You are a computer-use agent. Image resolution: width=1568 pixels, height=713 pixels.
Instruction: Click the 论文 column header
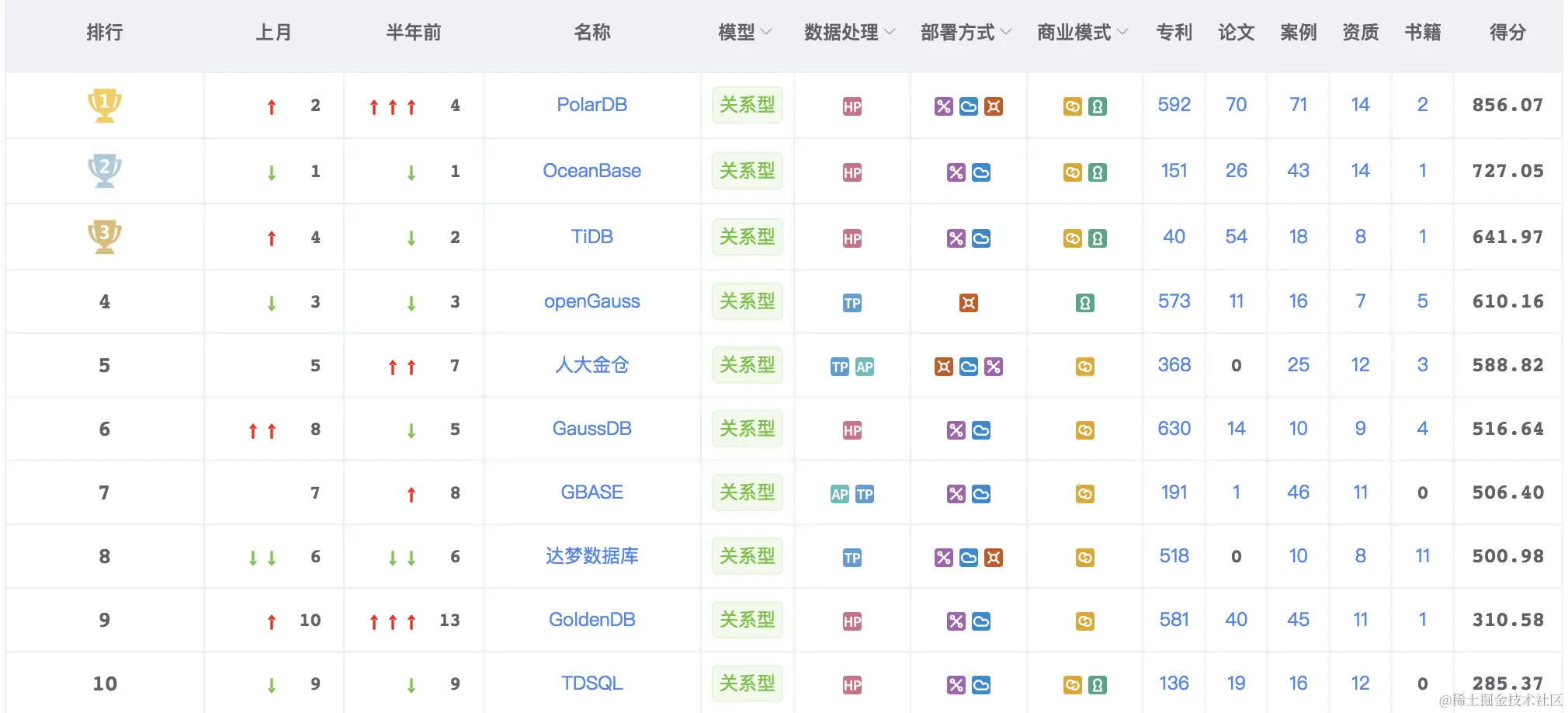point(1237,33)
